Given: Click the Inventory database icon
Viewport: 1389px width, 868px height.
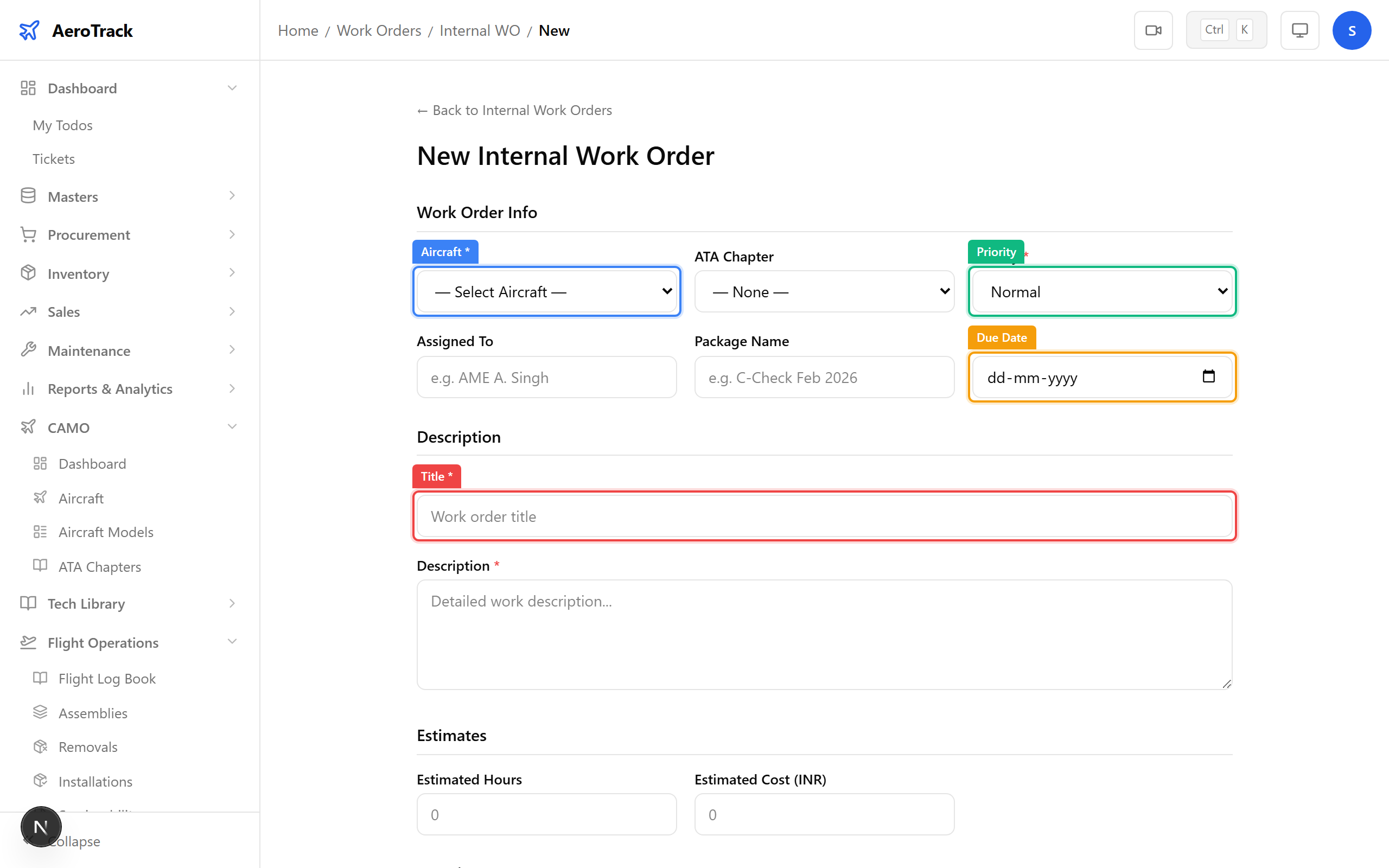Looking at the screenshot, I should coord(28,273).
